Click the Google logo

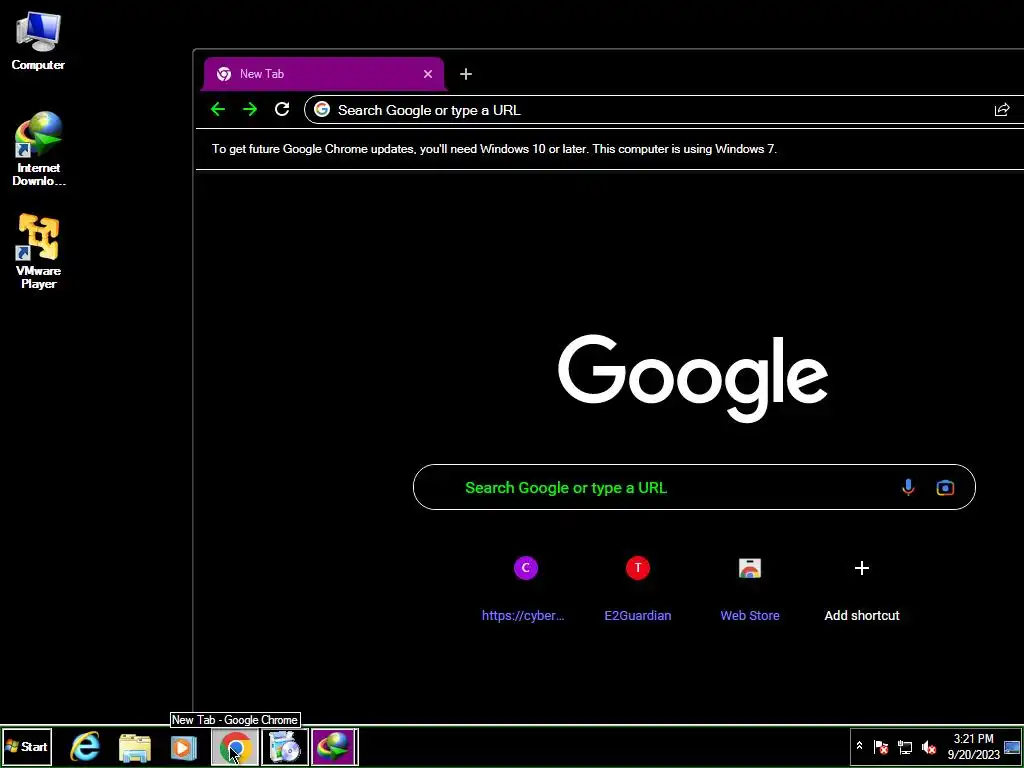coord(694,377)
